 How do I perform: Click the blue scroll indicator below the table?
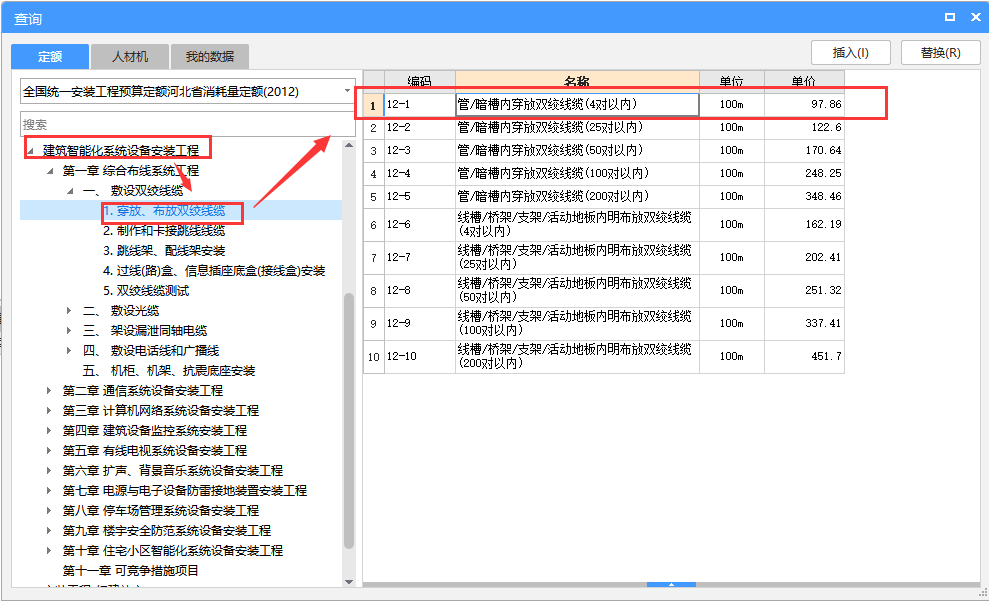tap(671, 587)
